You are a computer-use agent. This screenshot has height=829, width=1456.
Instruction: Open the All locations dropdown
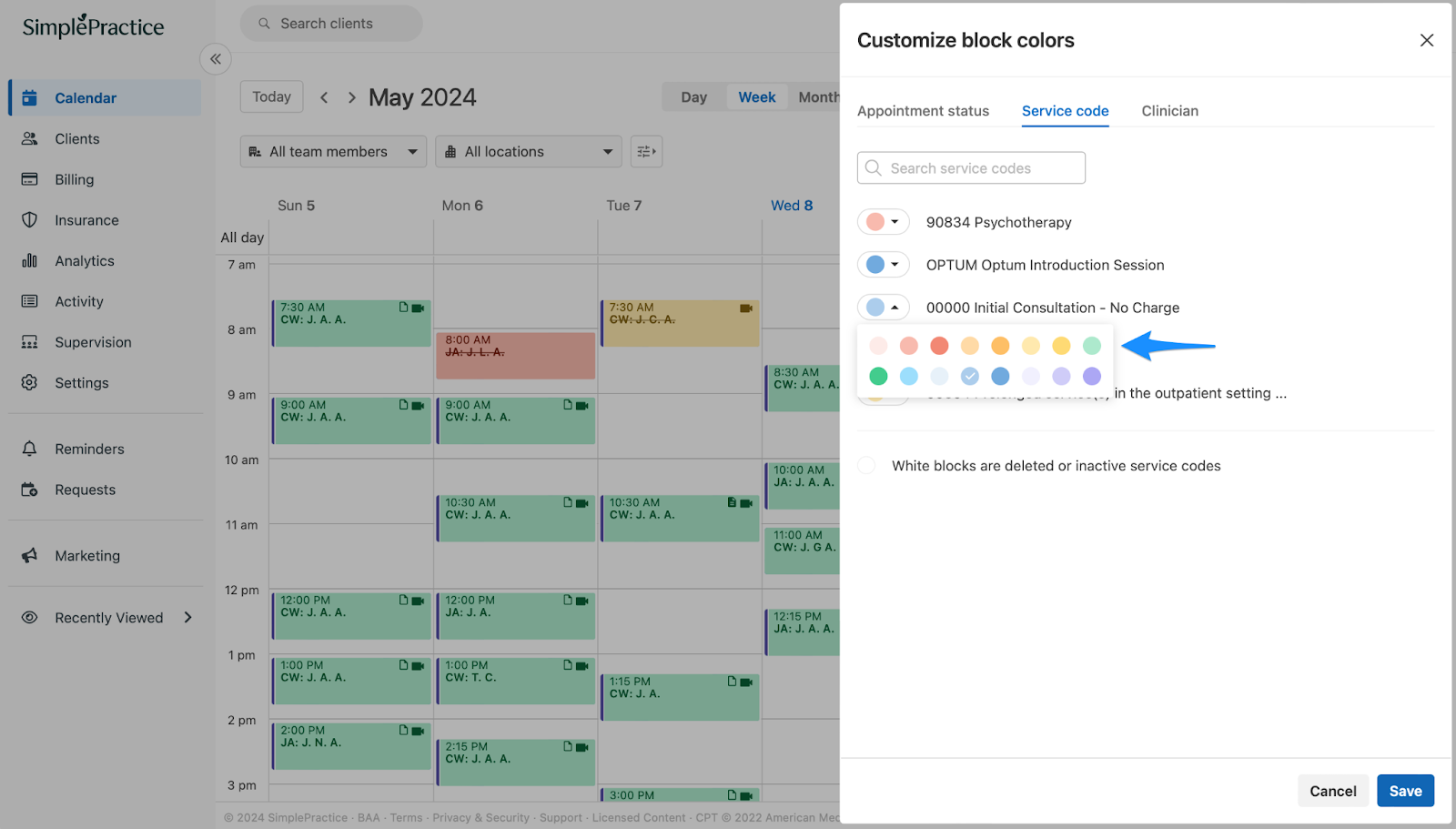click(528, 152)
